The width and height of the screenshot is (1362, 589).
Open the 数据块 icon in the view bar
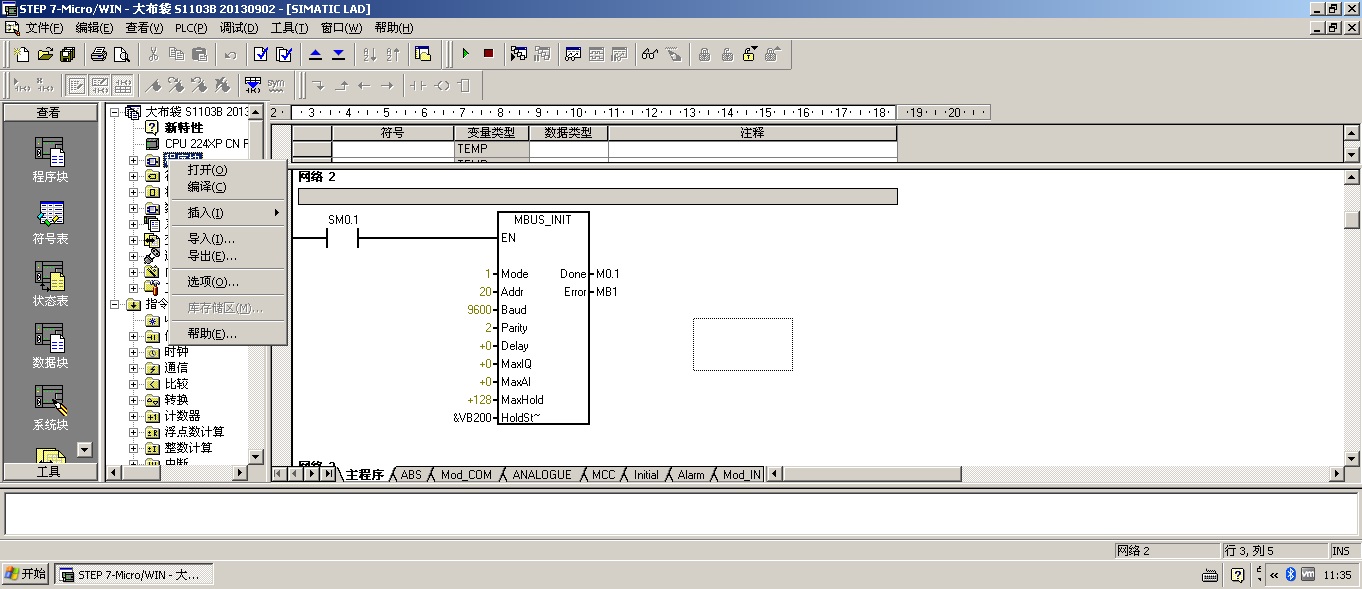pyautogui.click(x=50, y=346)
